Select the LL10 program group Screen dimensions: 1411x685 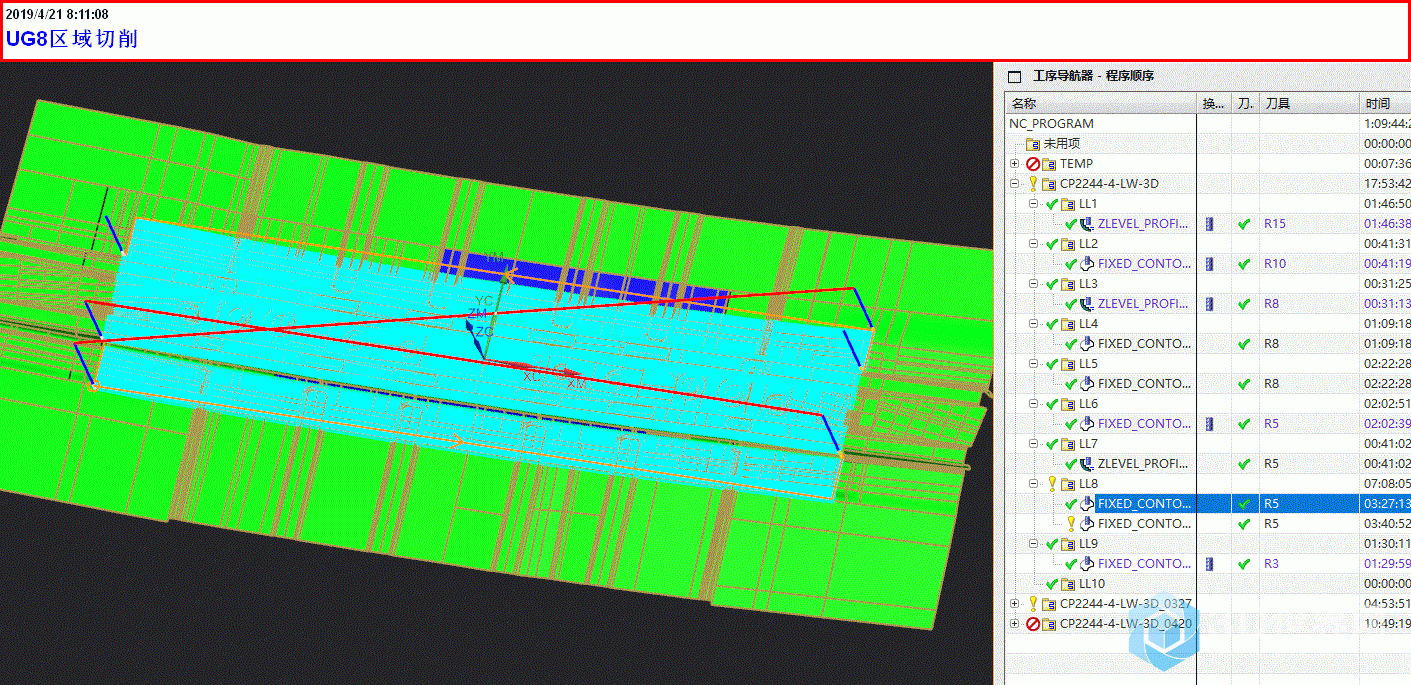[1092, 584]
